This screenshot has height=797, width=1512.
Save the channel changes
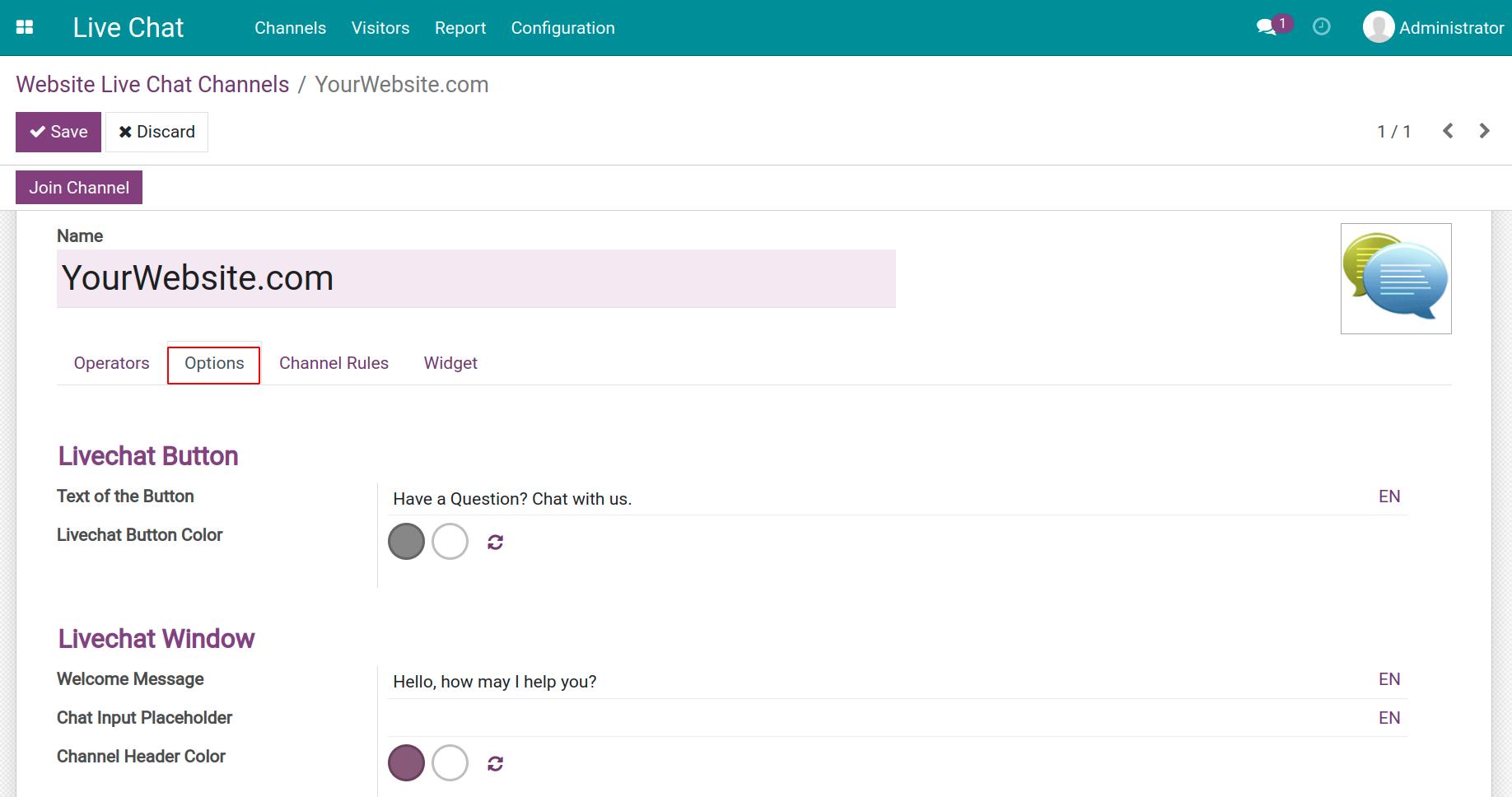pyautogui.click(x=58, y=131)
